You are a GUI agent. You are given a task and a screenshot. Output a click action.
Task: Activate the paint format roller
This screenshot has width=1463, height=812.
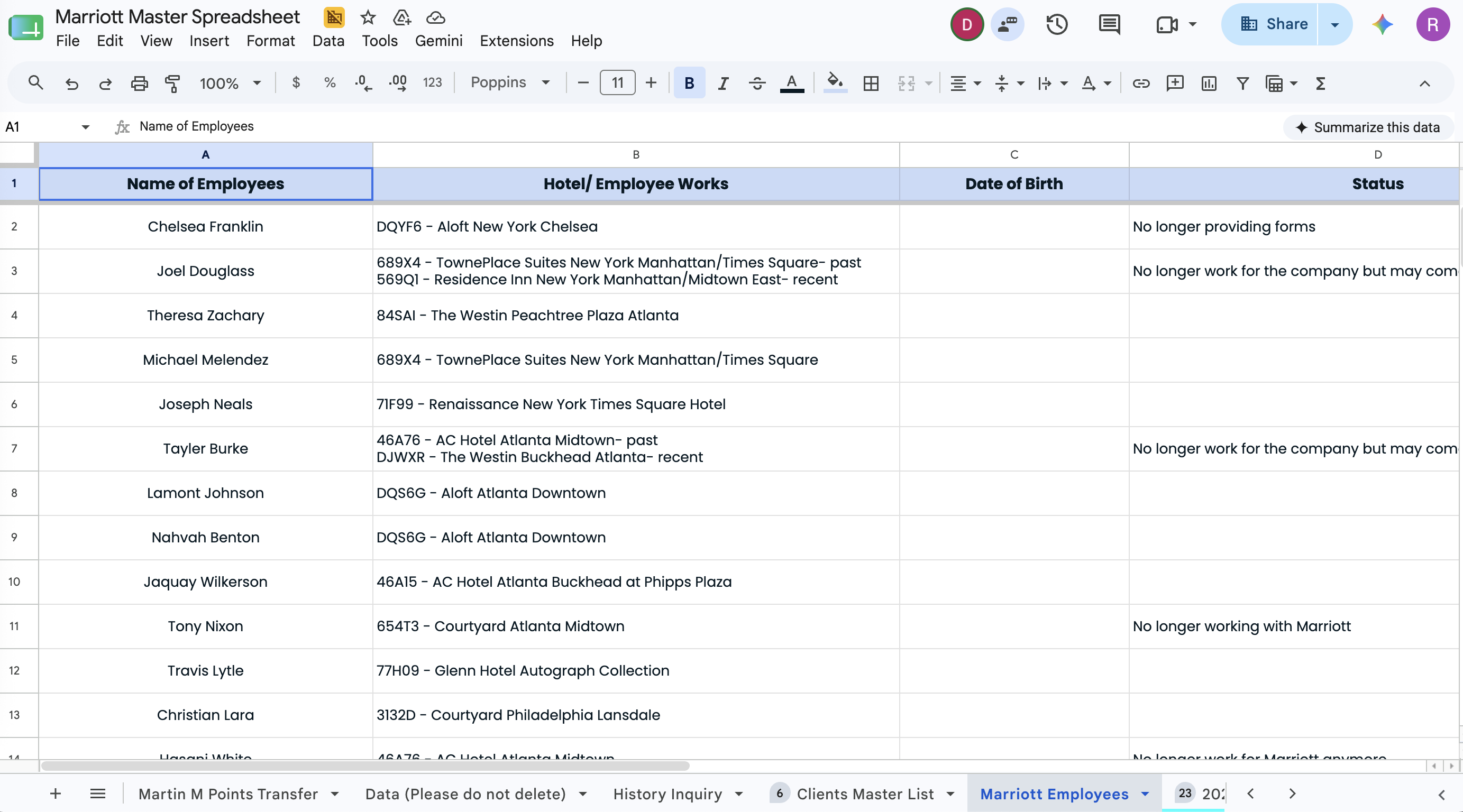[x=172, y=84]
